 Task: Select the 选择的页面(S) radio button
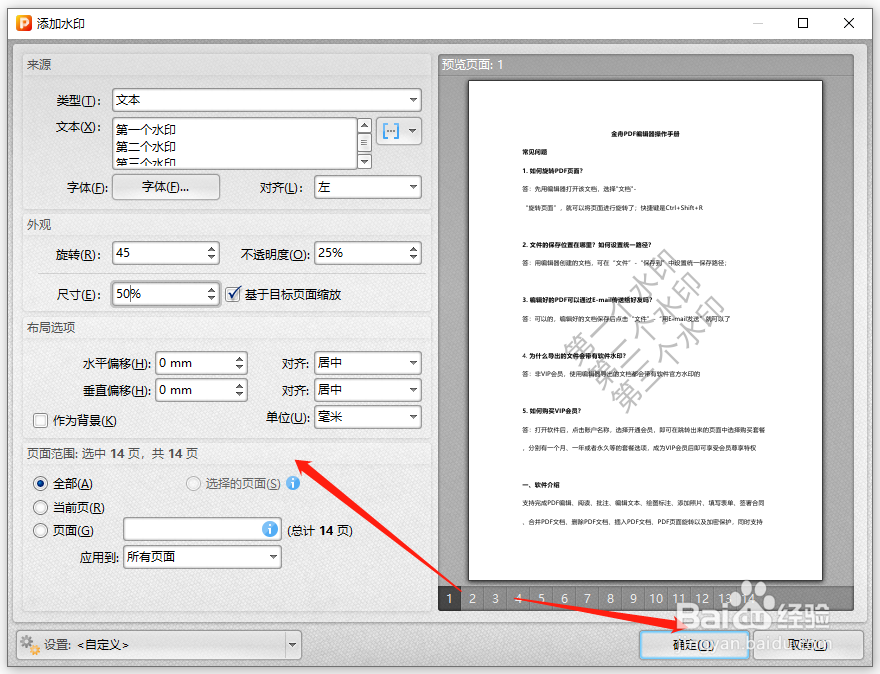193,483
